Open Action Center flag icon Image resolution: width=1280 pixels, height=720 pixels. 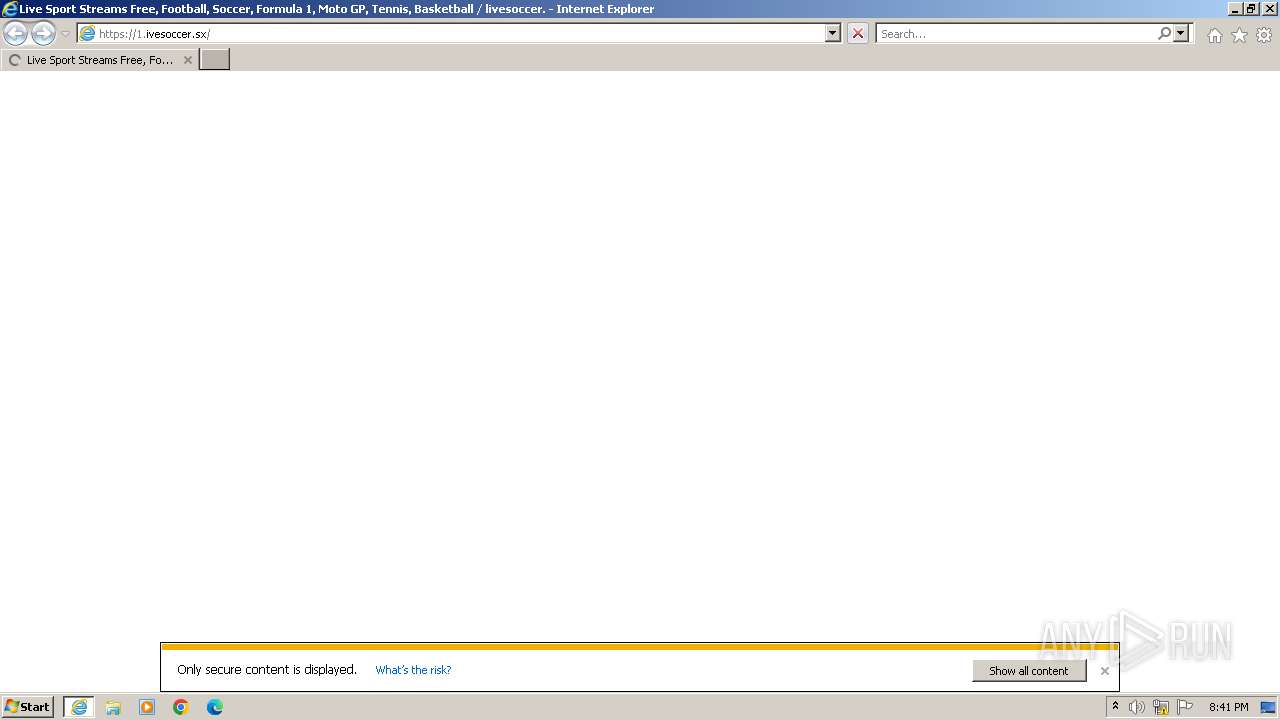coord(1185,707)
